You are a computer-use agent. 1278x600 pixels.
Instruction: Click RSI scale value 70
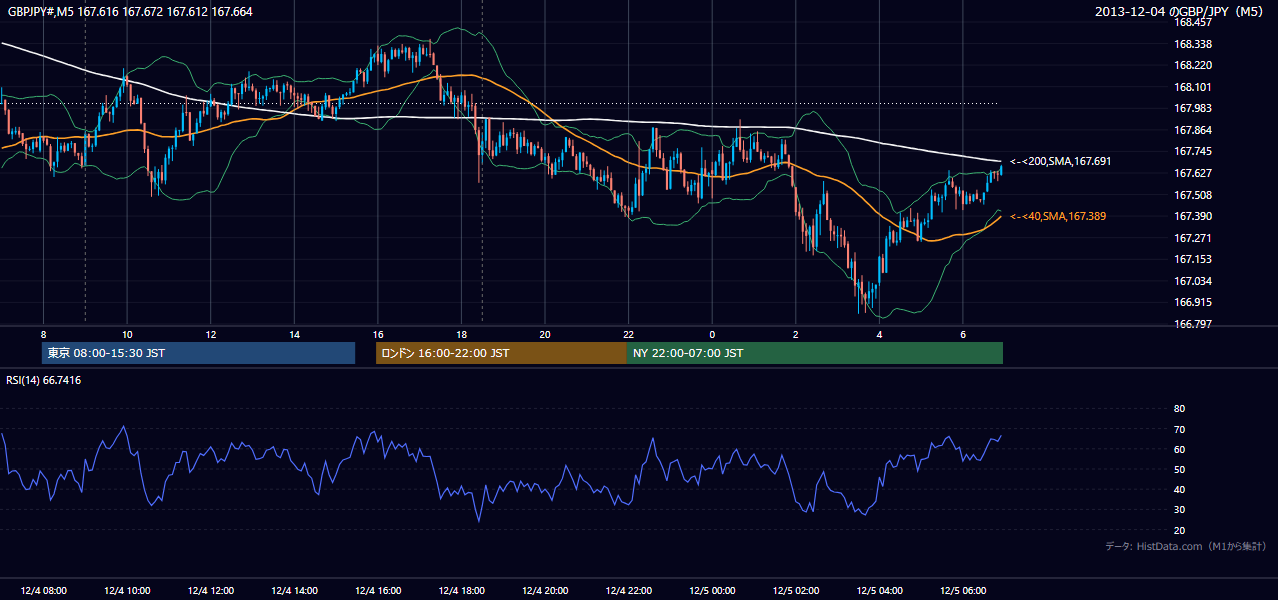point(1179,429)
